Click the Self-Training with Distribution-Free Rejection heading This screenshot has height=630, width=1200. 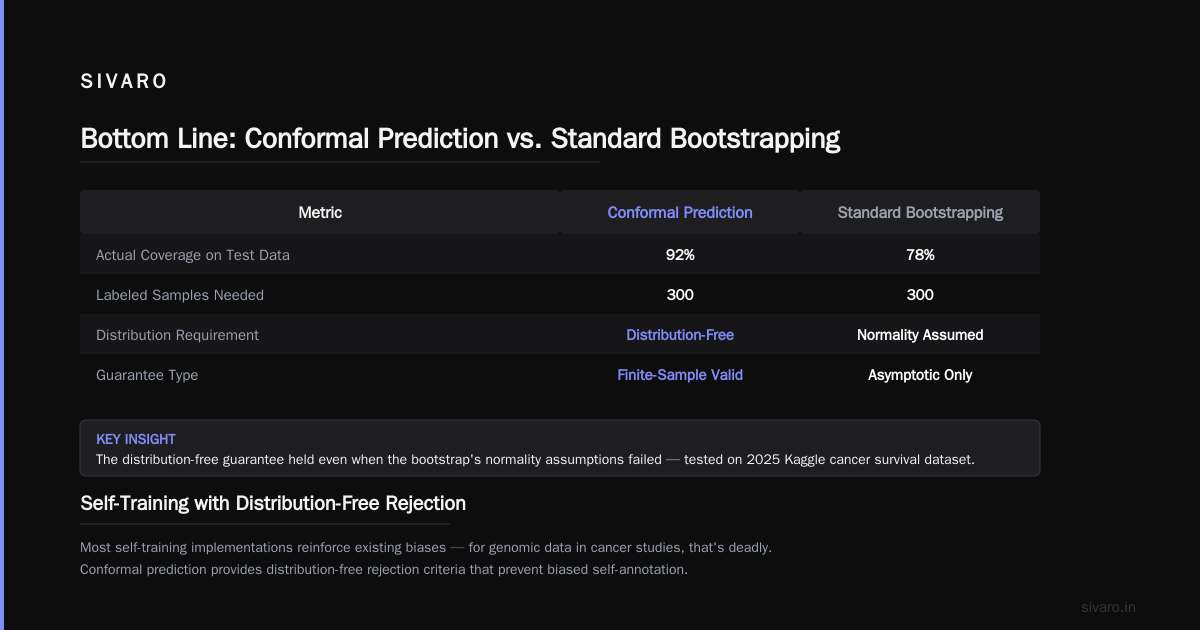coord(273,503)
